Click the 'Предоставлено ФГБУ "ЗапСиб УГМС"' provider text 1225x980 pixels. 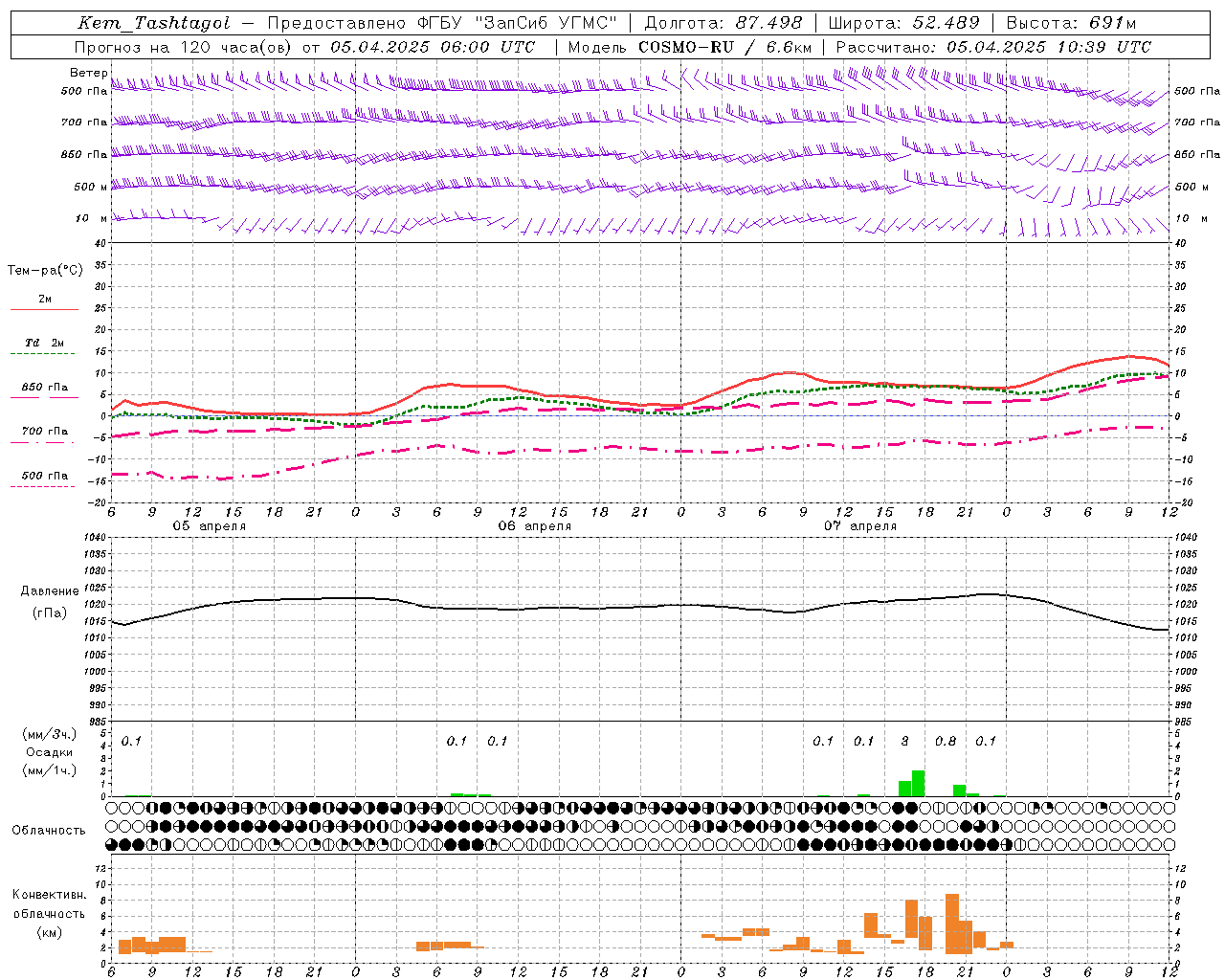[x=442, y=23]
